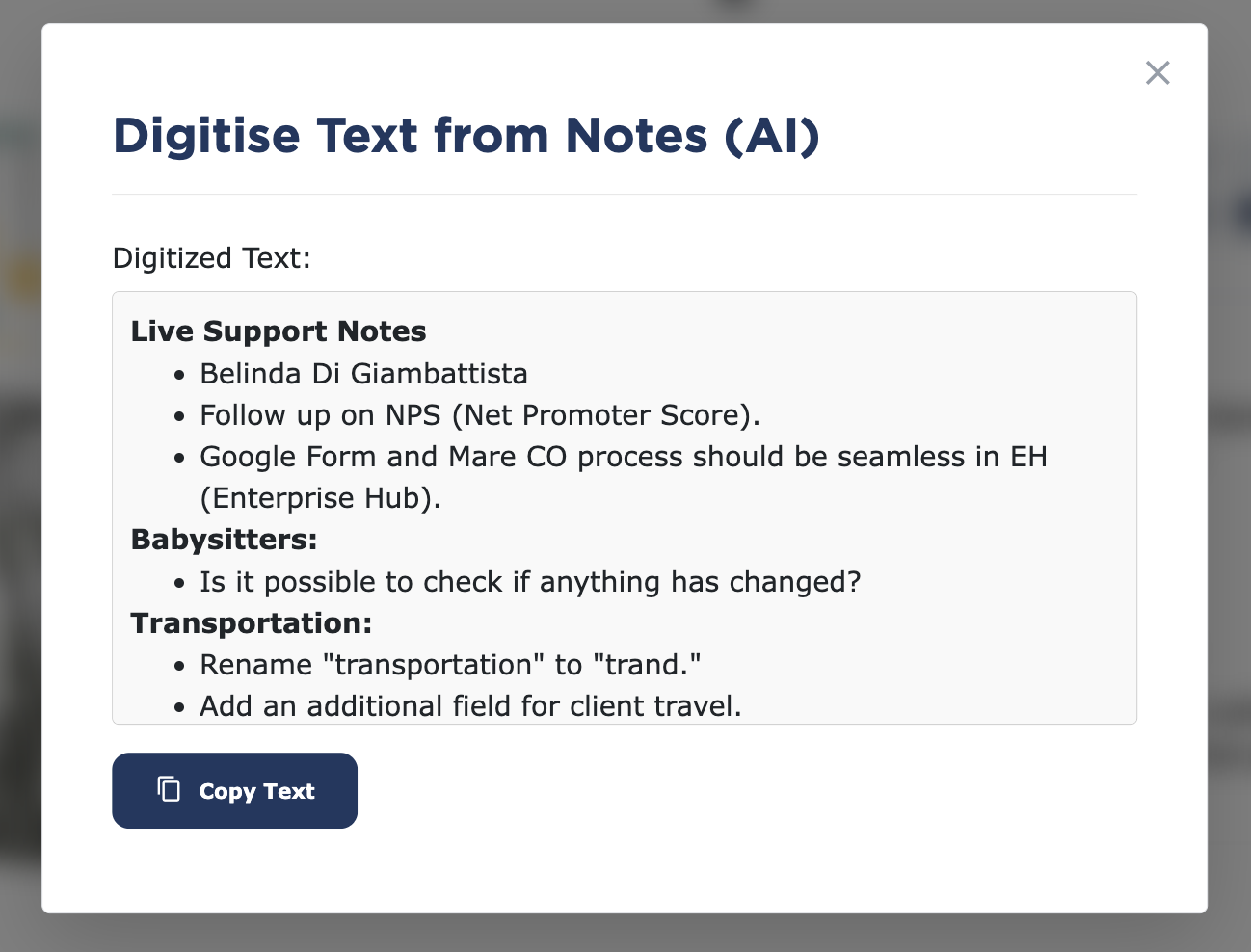Select the "Live Support Notes" heading
This screenshot has width=1251, height=952.
pos(279,331)
